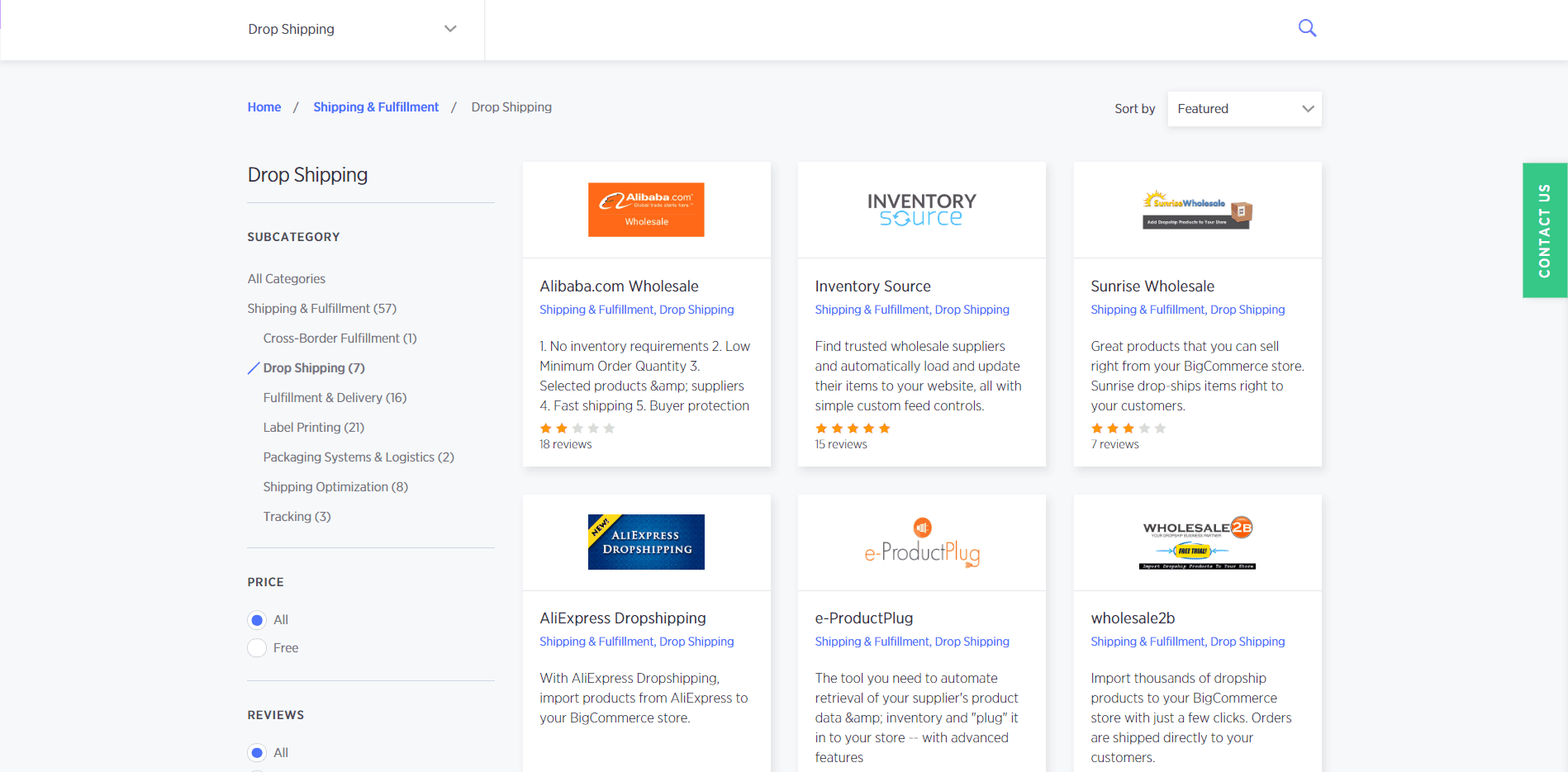Screen dimensions: 1568x772
Task: Click the Inventory Source description text
Action: point(919,377)
